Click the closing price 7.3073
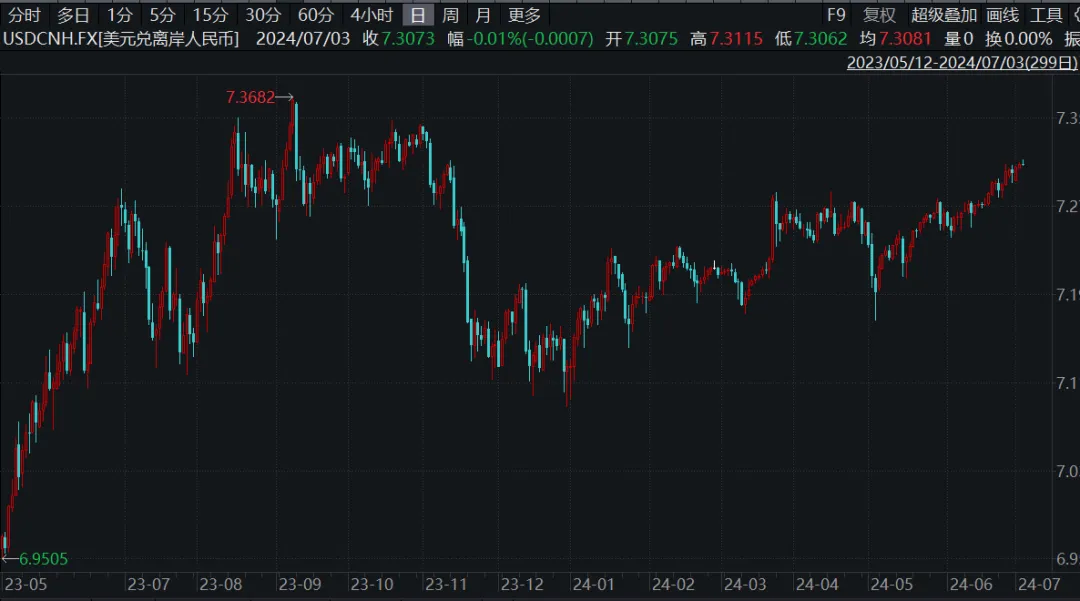 (408, 39)
